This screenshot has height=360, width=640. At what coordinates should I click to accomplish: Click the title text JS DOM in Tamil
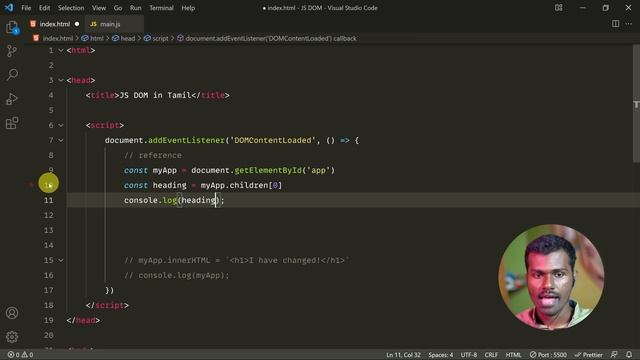click(x=155, y=96)
